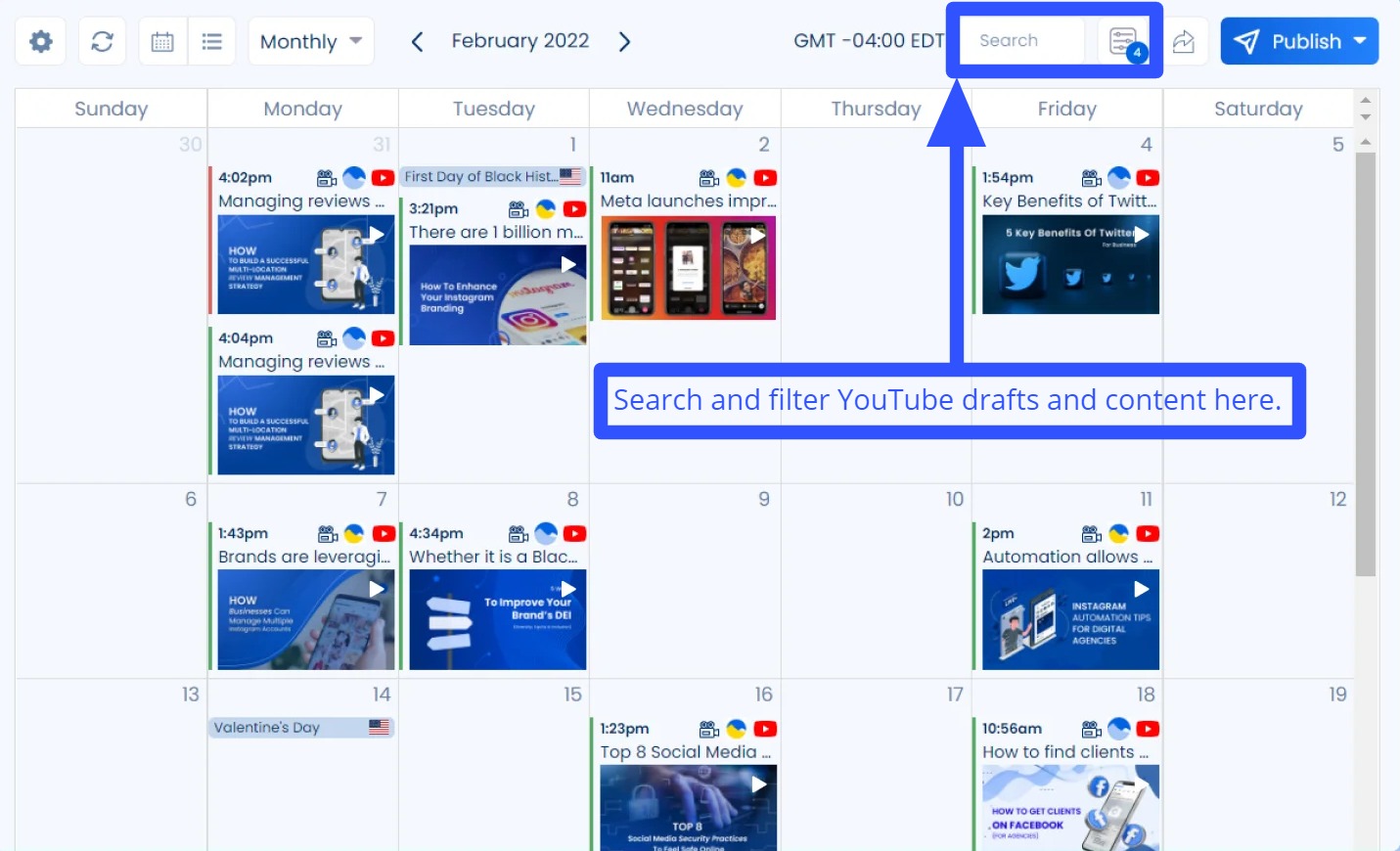1400x851 pixels.
Task: Select the YouTube icon on the February 4 post
Action: [x=1147, y=178]
